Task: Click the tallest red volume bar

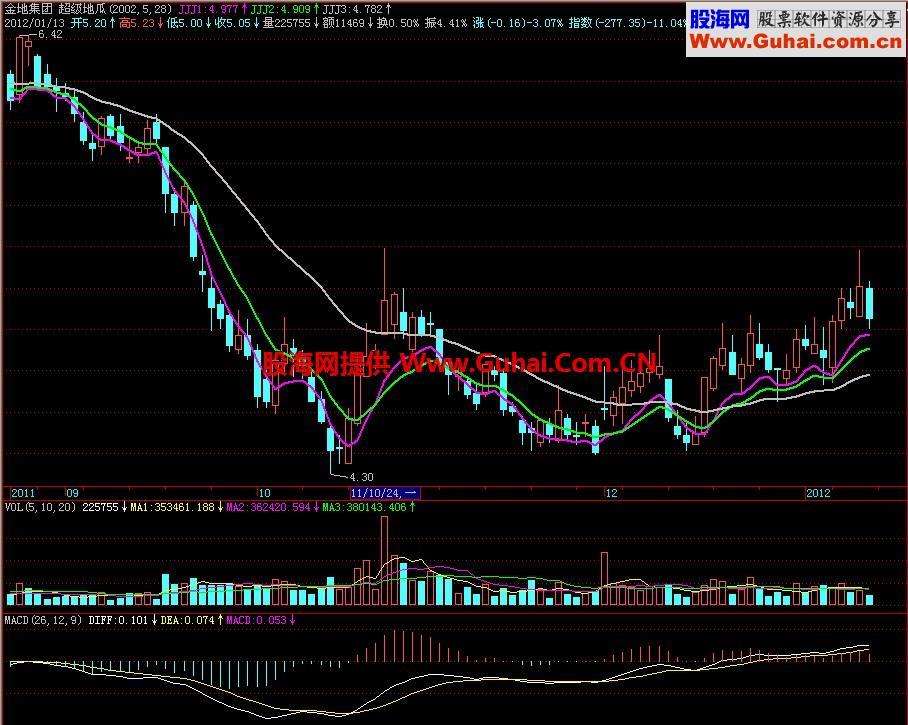Action: point(384,560)
